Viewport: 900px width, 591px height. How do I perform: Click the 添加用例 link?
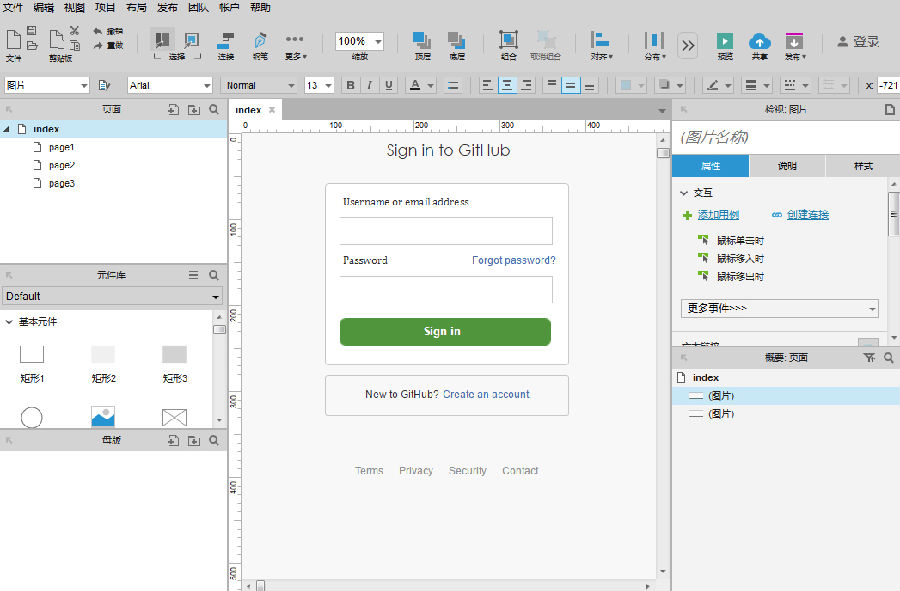tap(718, 215)
